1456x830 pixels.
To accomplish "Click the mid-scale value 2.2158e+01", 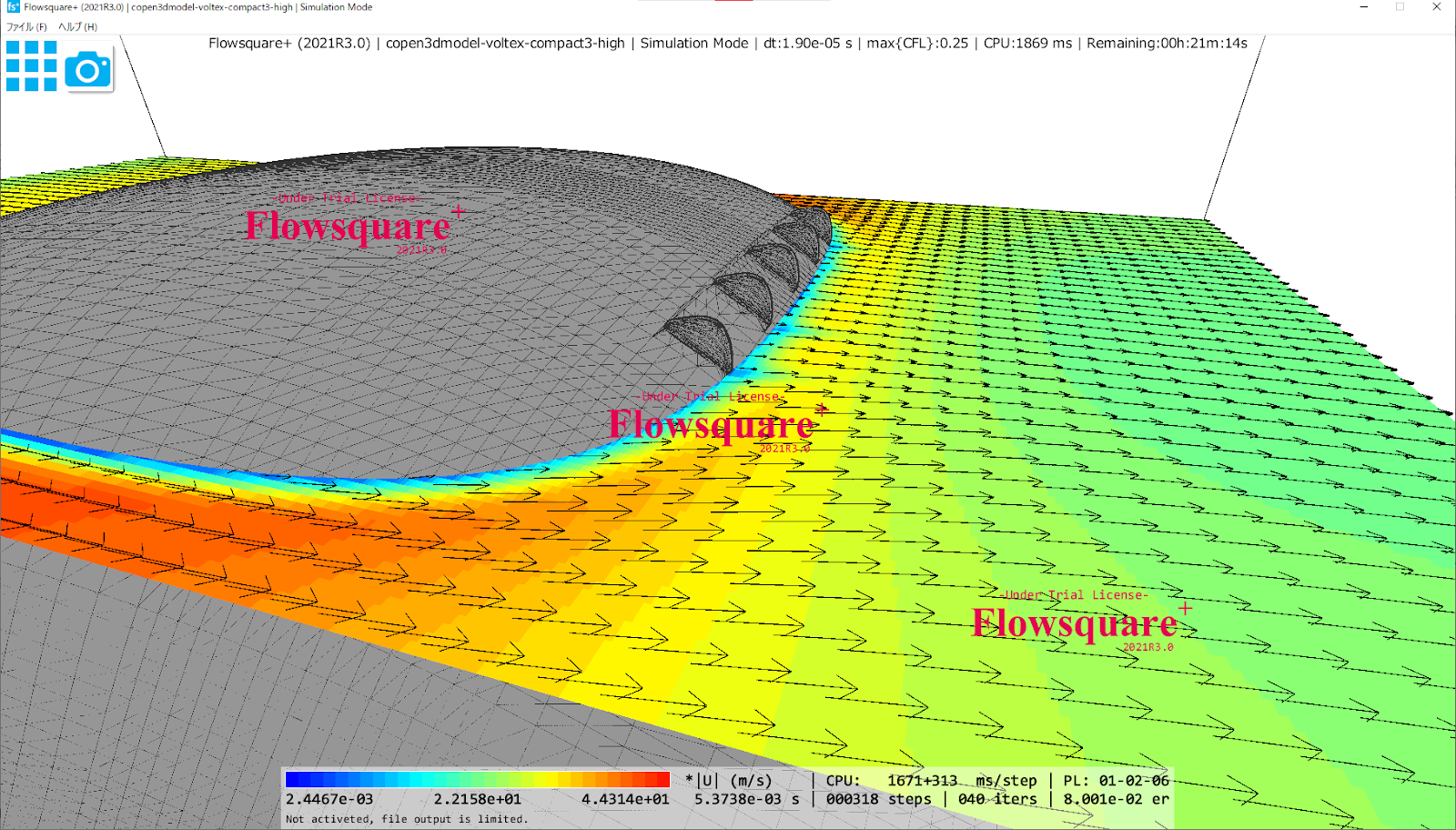I will coord(477,799).
